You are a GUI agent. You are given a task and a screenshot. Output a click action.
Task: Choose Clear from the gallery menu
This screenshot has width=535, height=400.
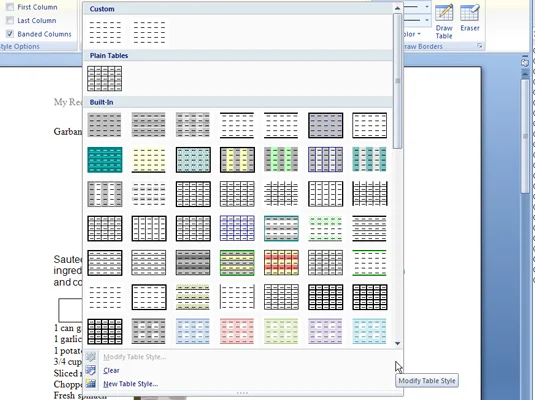[x=111, y=370]
